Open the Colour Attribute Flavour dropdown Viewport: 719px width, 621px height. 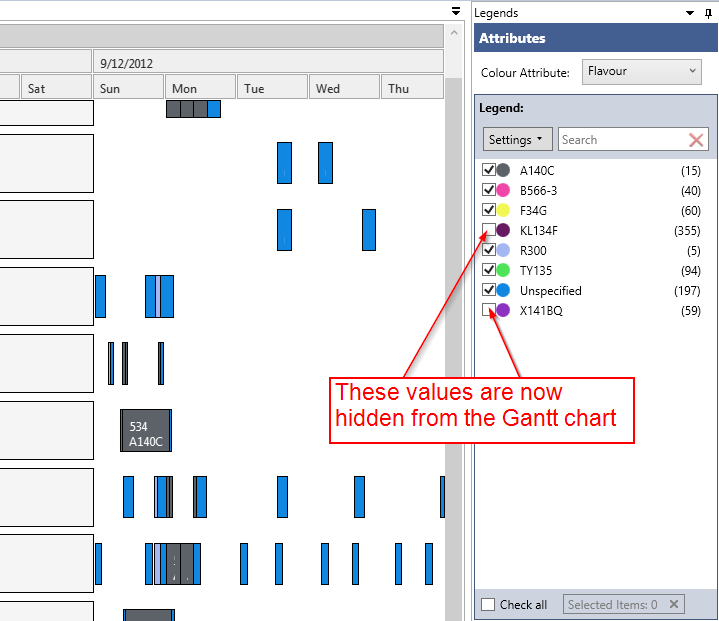click(x=641, y=72)
